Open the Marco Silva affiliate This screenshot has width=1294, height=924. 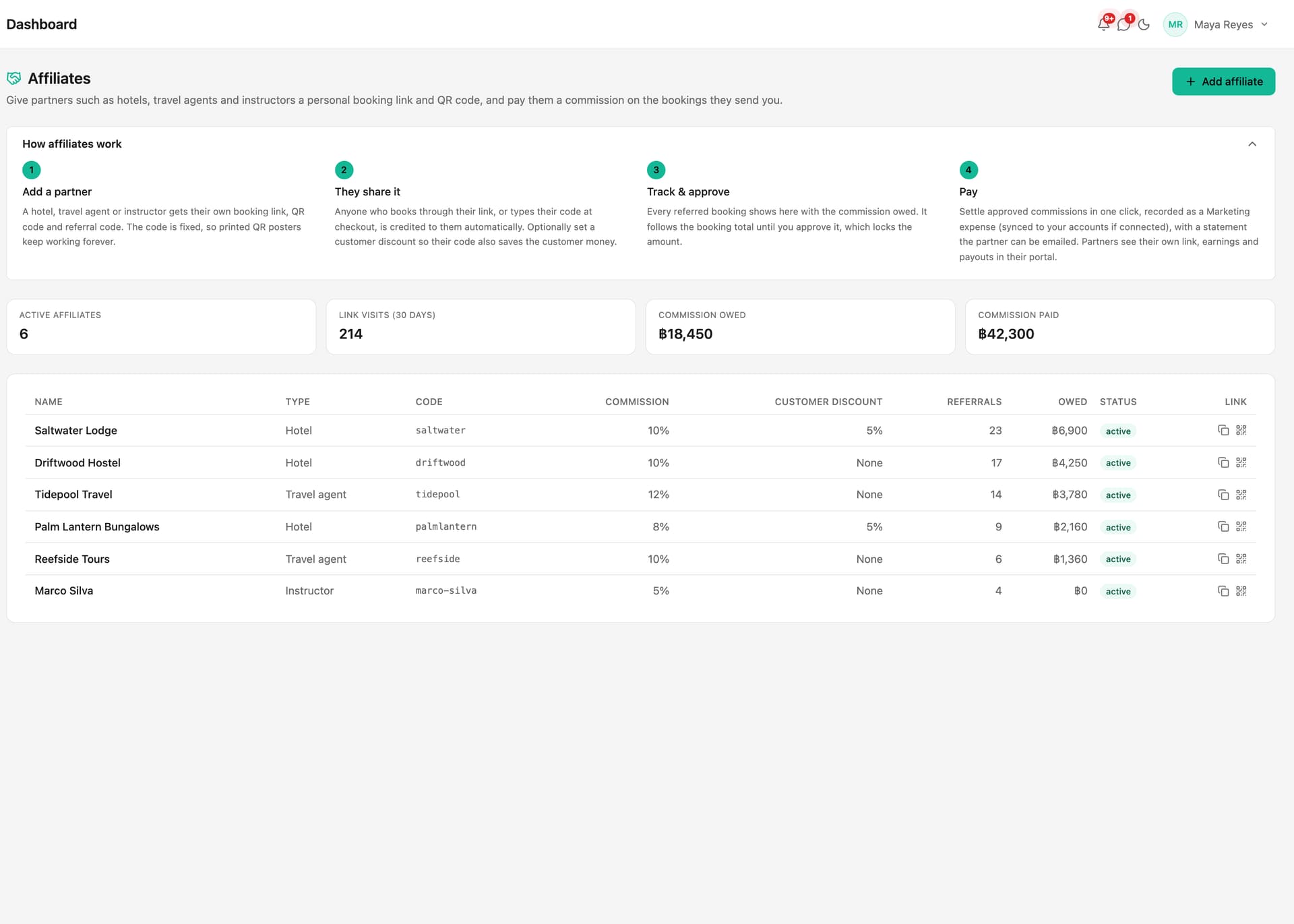point(64,591)
